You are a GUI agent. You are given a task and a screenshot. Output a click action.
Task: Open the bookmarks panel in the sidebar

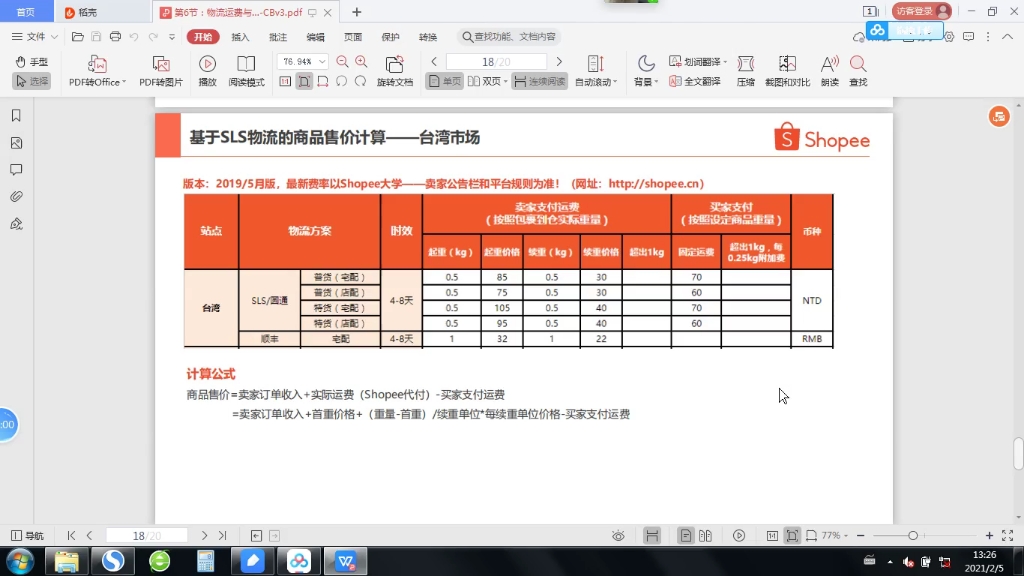[16, 117]
